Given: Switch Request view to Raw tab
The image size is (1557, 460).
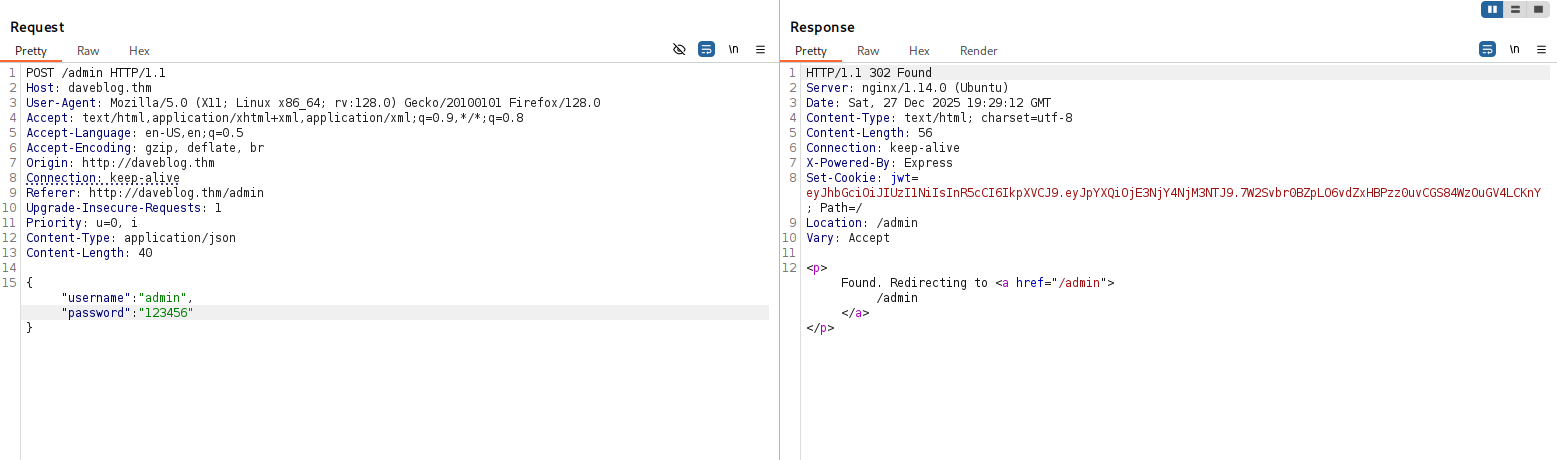Looking at the screenshot, I should point(88,51).
